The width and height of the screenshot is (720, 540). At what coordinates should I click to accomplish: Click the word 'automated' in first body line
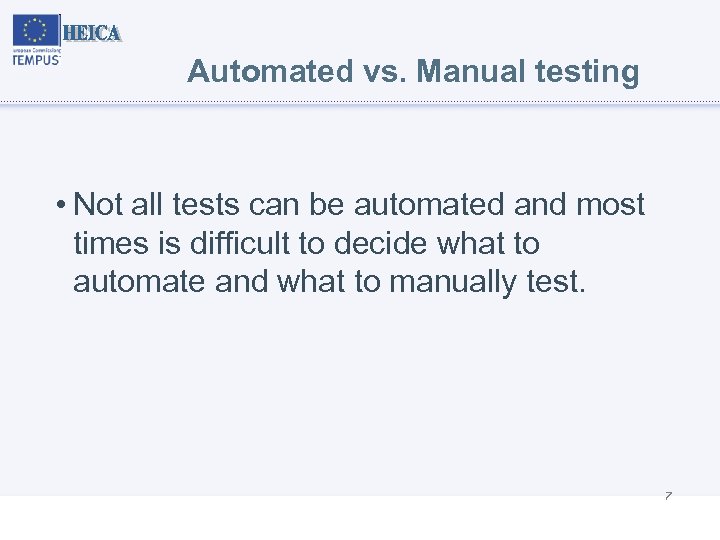(x=429, y=205)
